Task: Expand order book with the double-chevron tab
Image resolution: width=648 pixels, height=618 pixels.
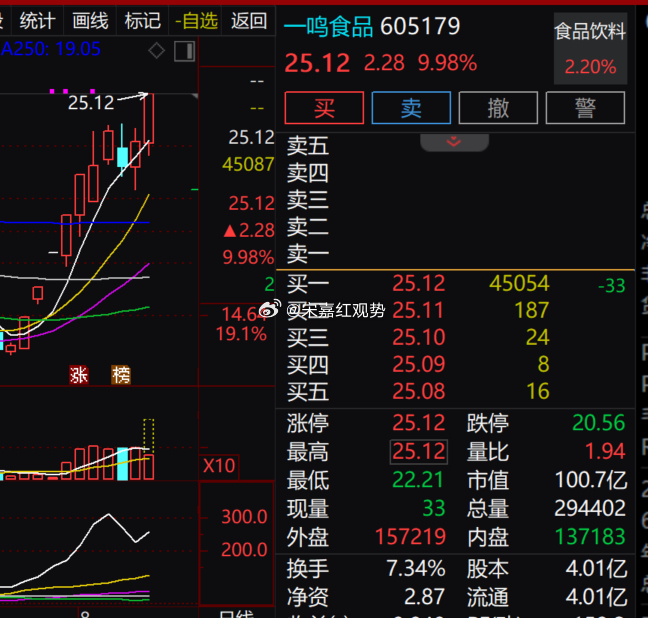Action: tap(454, 142)
